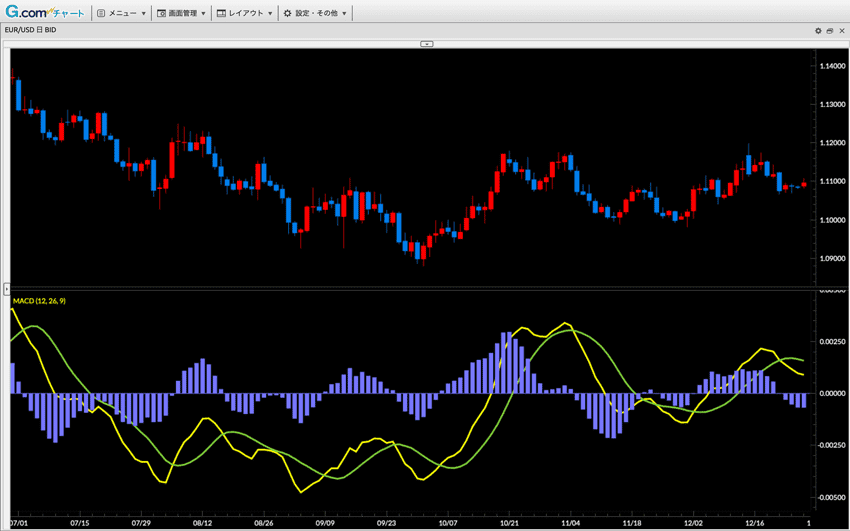
Task: Expand the 画面管理 dropdown arrow
Action: (204, 14)
